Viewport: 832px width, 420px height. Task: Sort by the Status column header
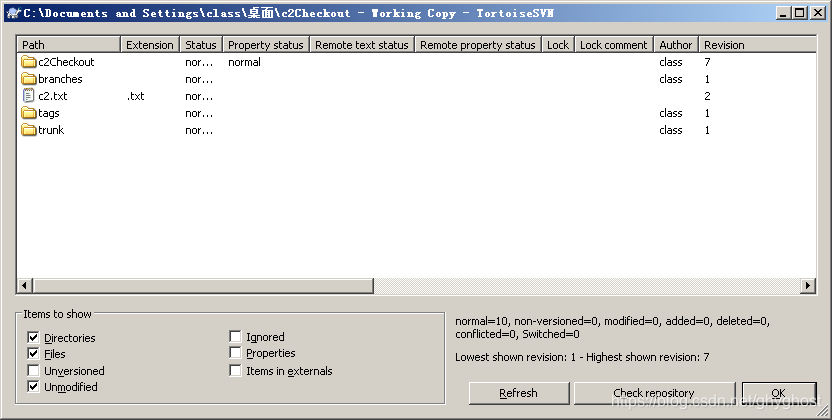pyautogui.click(x=201, y=45)
